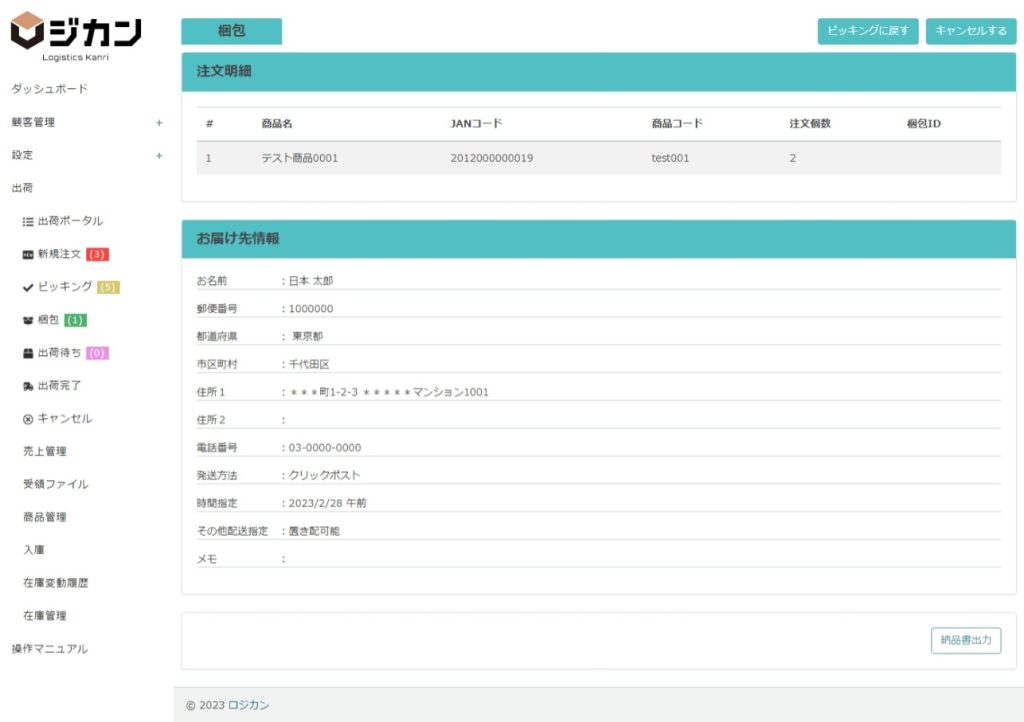Screen dimensions: 1024x722
Task: Click the 納品書出力 button
Action: 965,641
